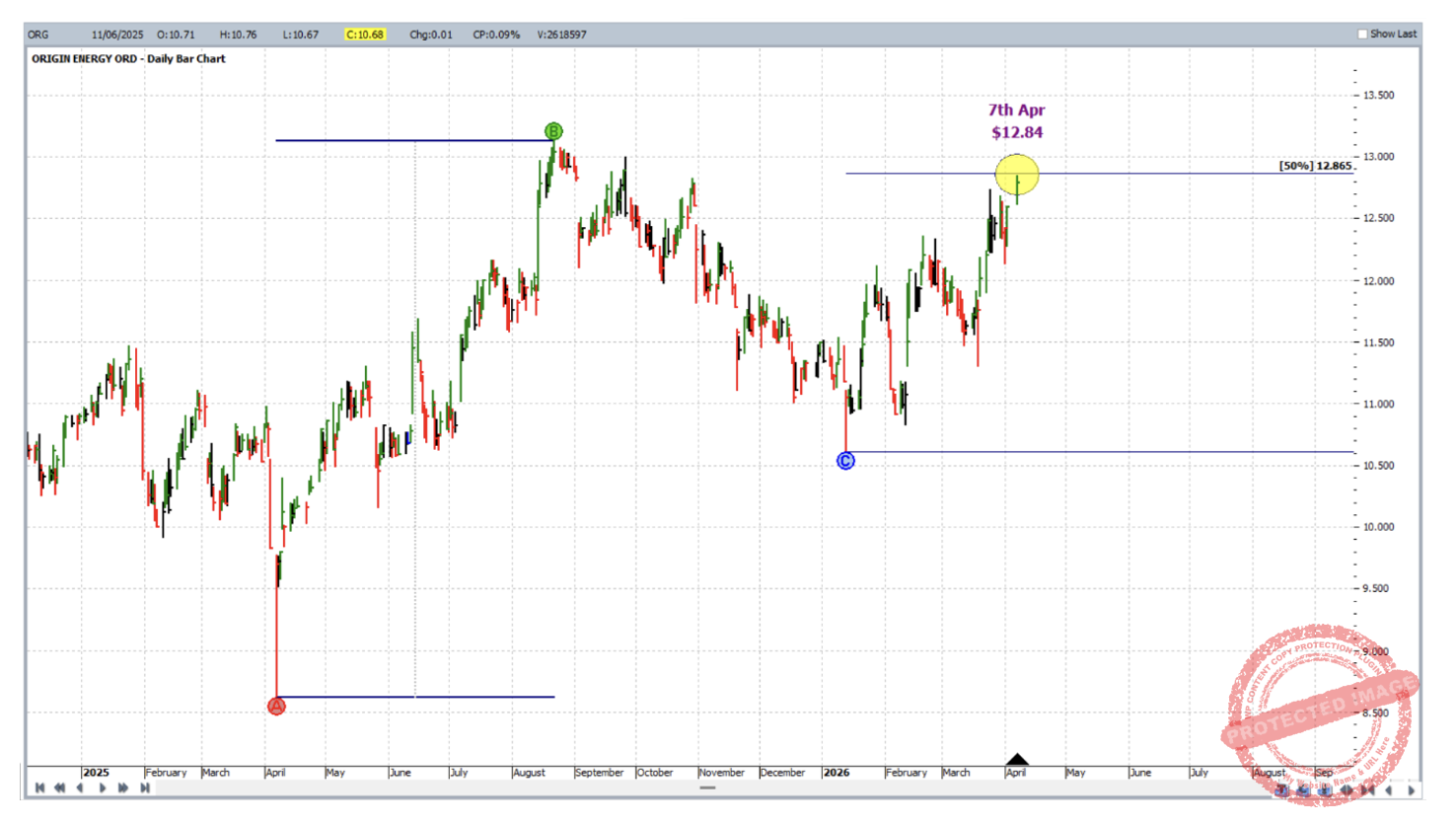Click the date 11/06/2025 in the header
This screenshot has width=1456, height=825.
tap(117, 35)
